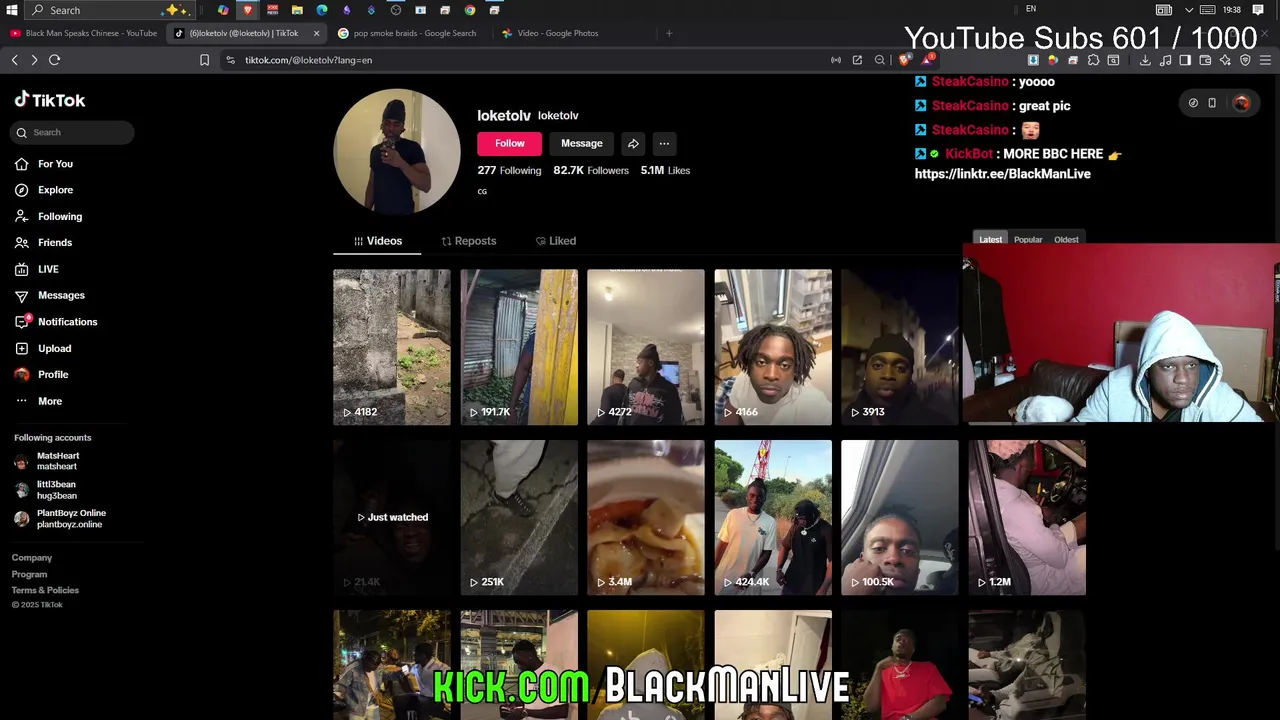Switch to Video - Google Photos tab

click(552, 33)
